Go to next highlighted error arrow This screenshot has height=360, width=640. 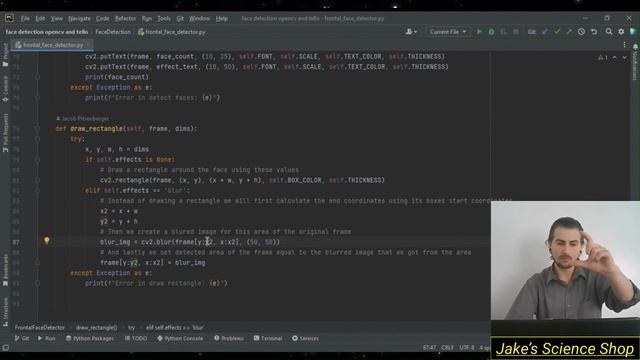tap(624, 58)
